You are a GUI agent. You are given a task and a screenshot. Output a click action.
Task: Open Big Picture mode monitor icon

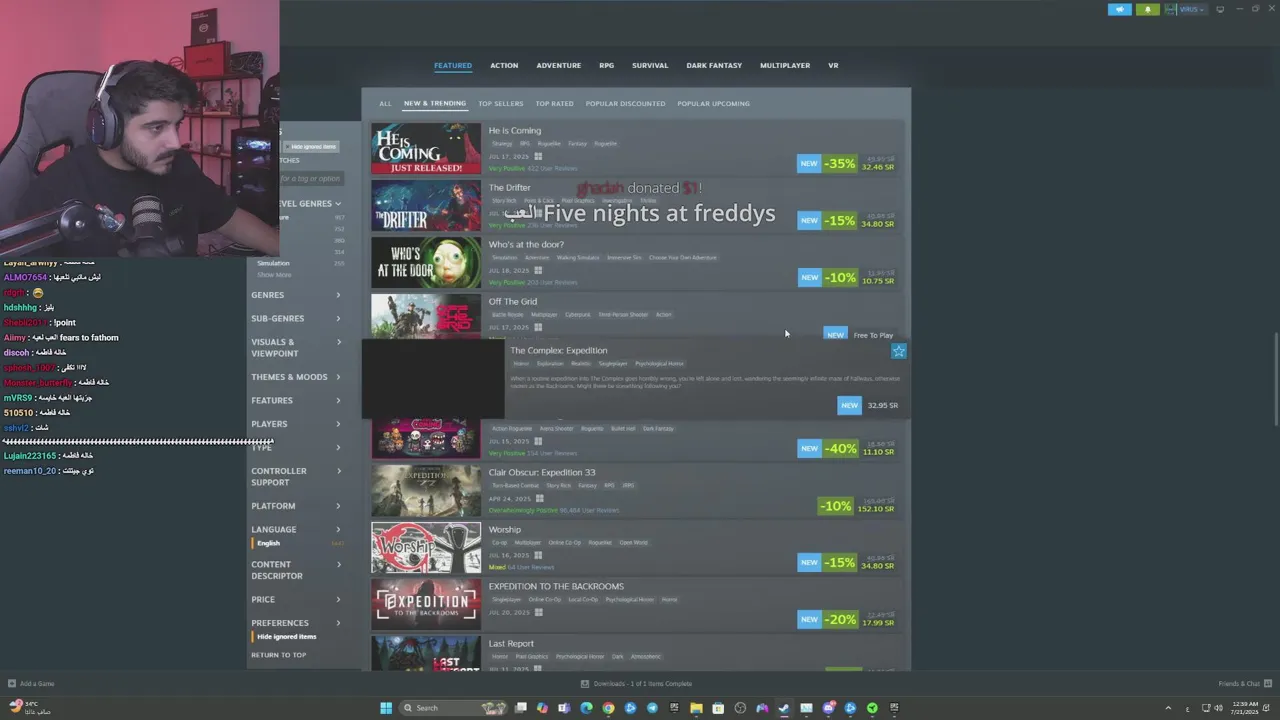(x=1220, y=9)
